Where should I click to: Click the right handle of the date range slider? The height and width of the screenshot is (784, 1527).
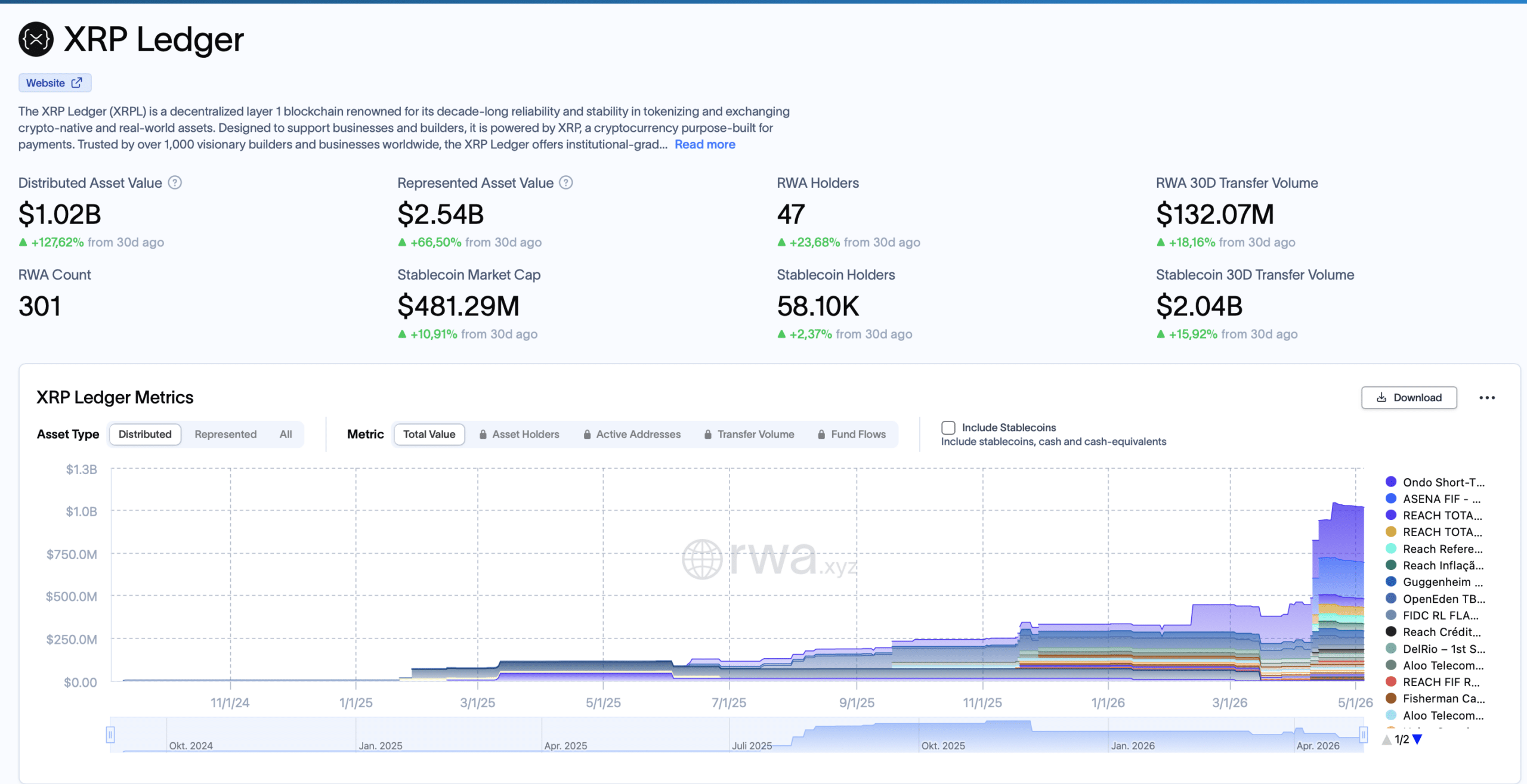tap(1364, 735)
